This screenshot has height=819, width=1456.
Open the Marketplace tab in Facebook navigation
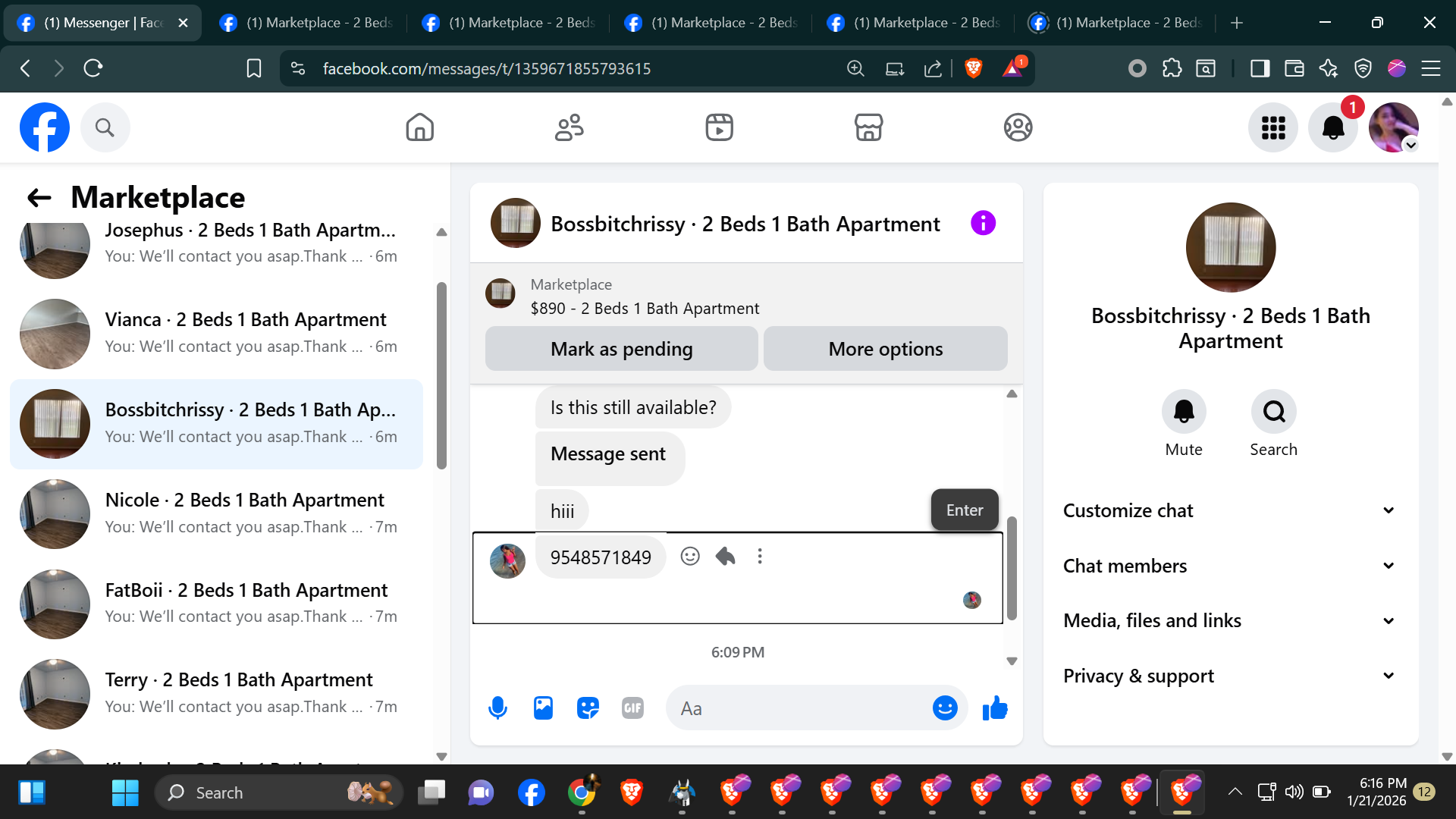(x=868, y=127)
